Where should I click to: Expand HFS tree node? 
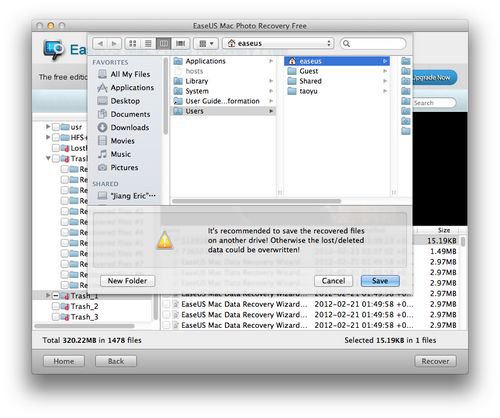pos(48,137)
